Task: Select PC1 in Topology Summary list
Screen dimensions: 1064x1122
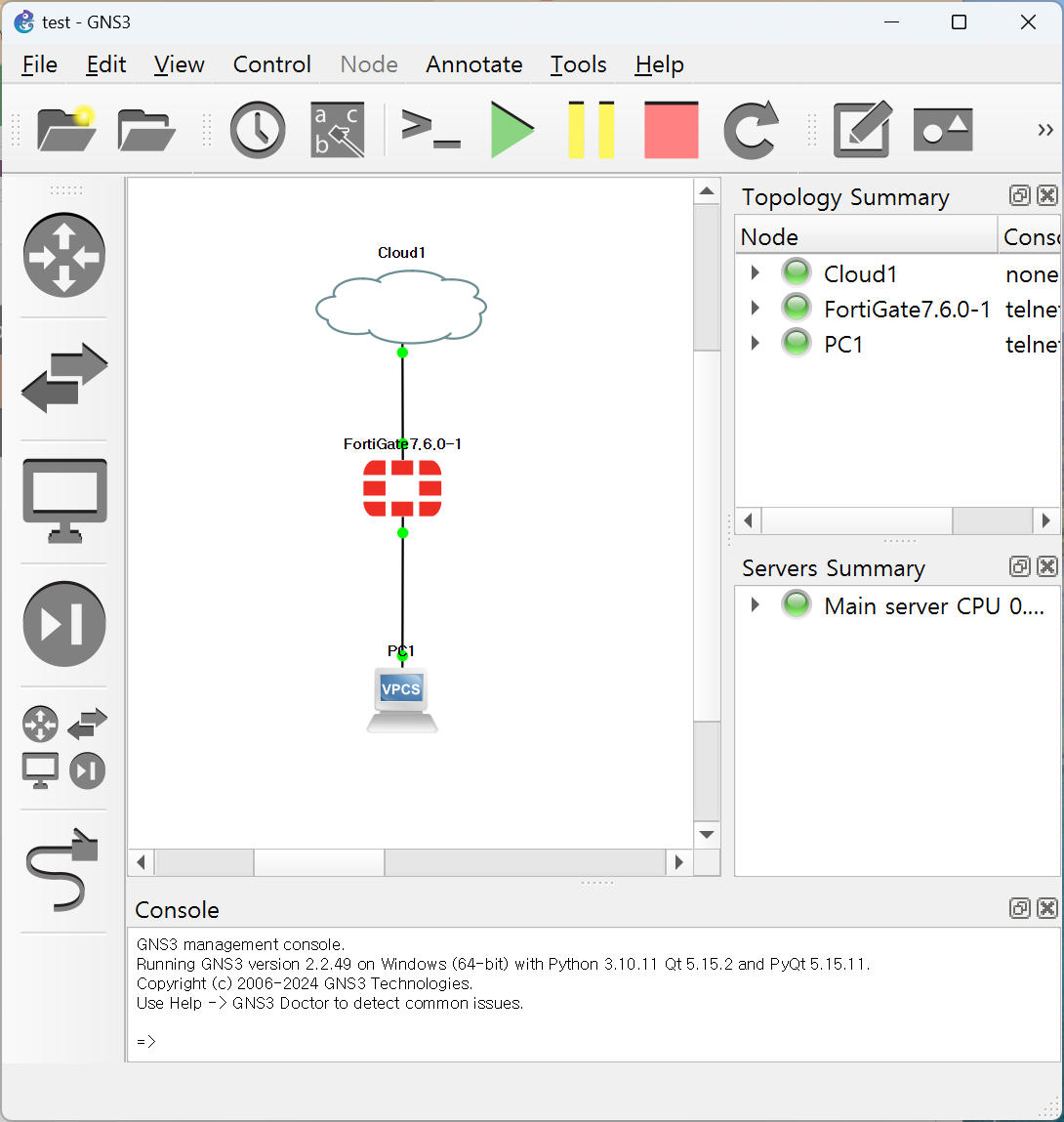Action: pyautogui.click(x=842, y=344)
